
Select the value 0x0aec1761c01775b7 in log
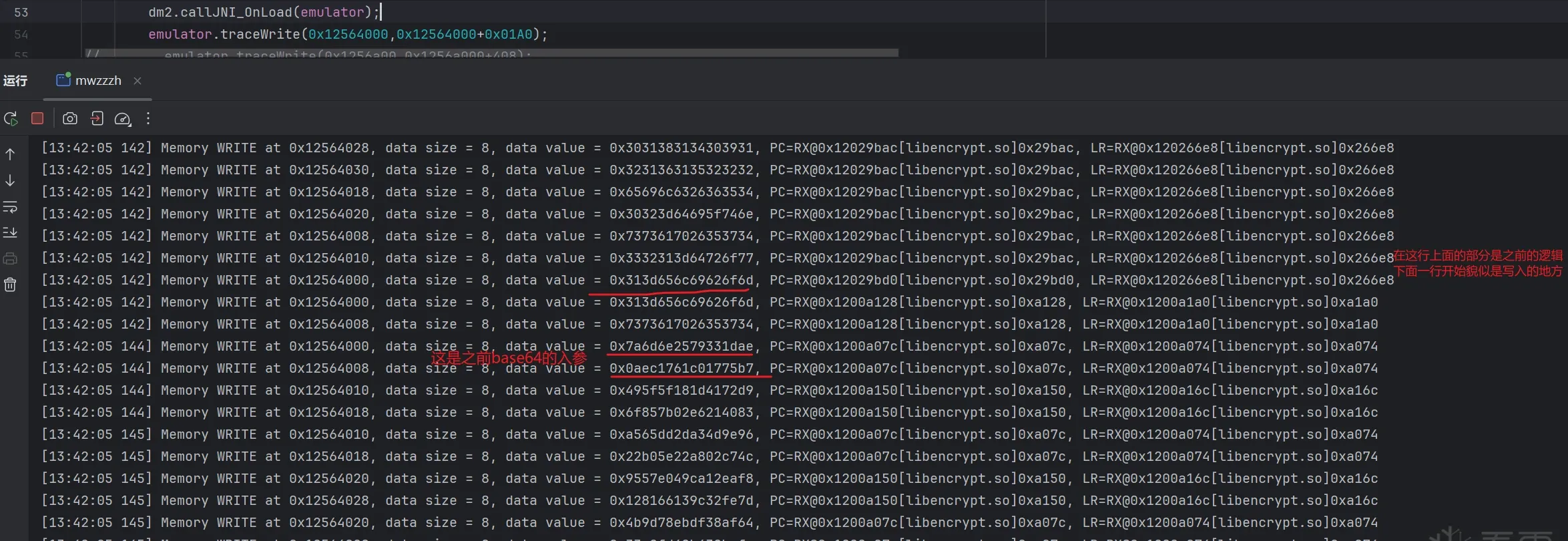pyautogui.click(x=681, y=368)
